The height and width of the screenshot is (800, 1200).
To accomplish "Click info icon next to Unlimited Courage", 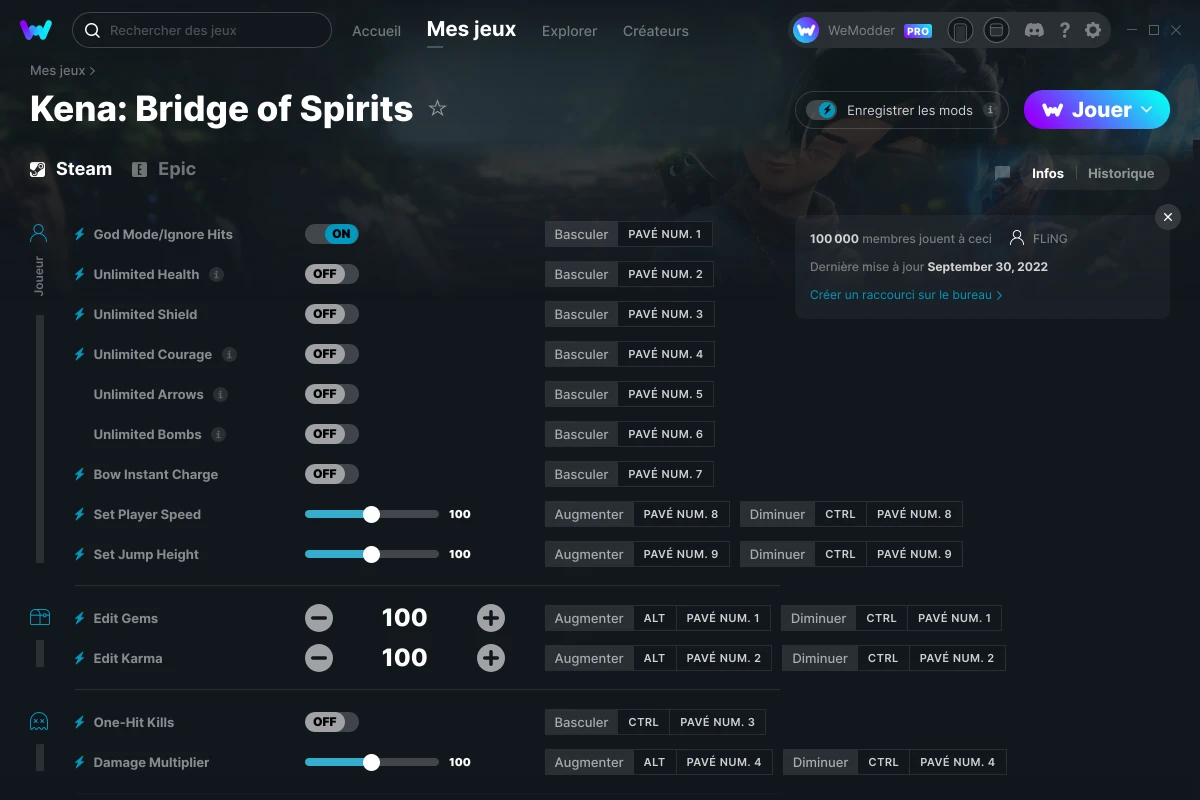I will [x=229, y=354].
